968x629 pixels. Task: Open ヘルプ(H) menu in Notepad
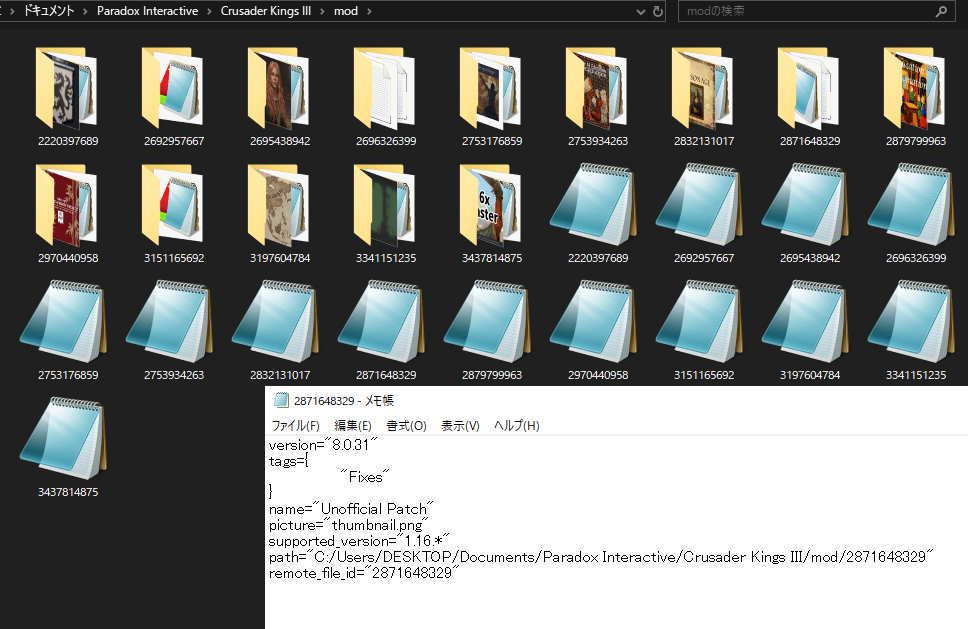pyautogui.click(x=517, y=425)
